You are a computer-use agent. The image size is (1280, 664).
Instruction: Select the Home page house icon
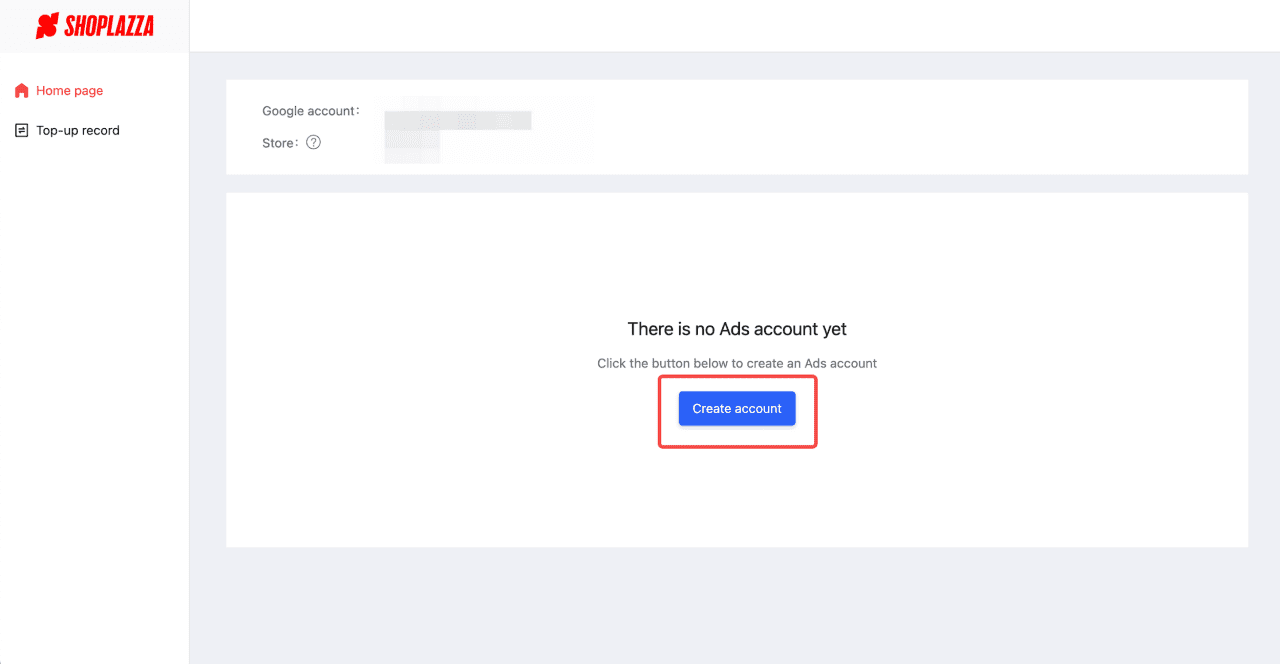coord(22,91)
